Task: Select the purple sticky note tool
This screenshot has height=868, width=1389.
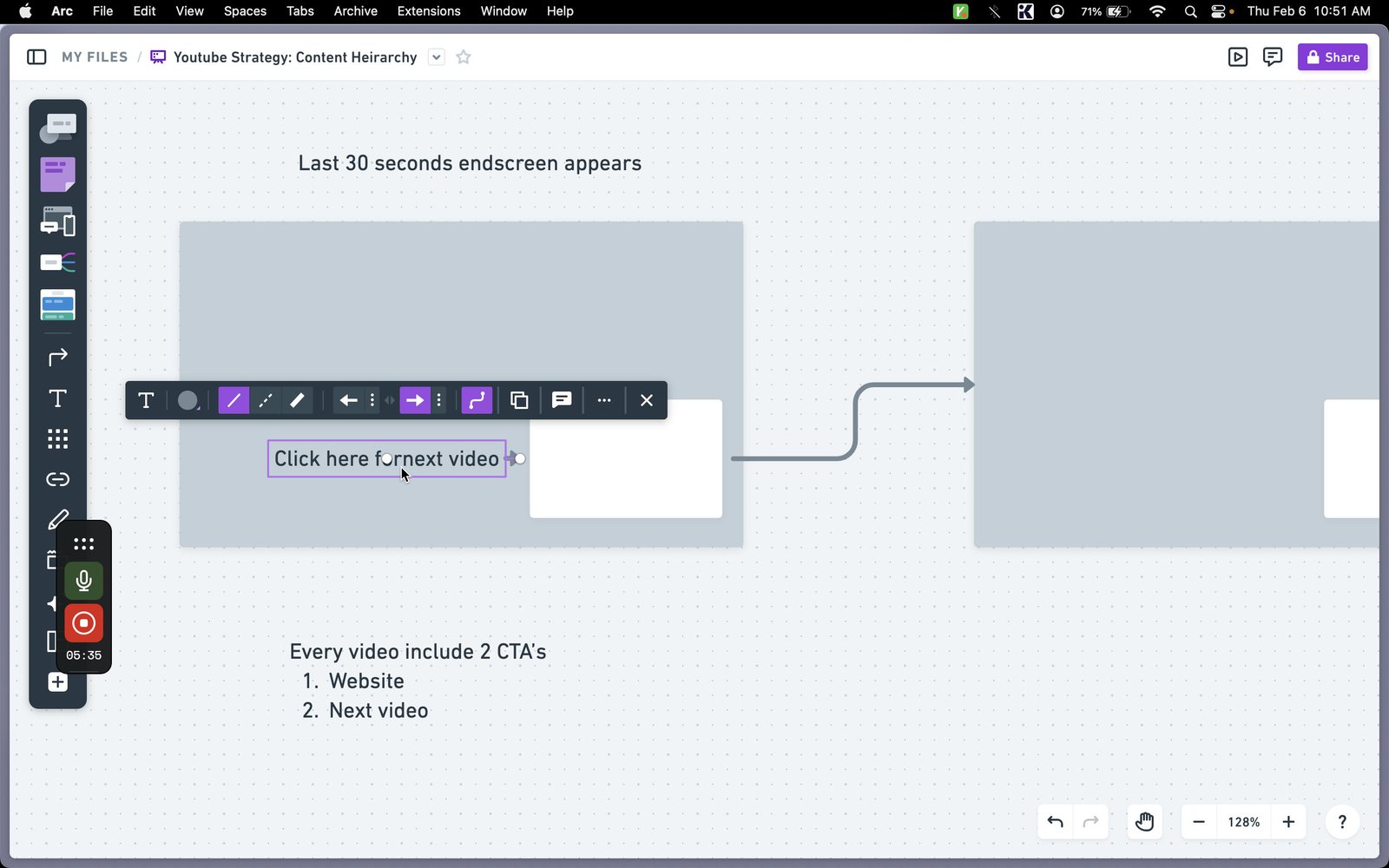Action: 57,174
